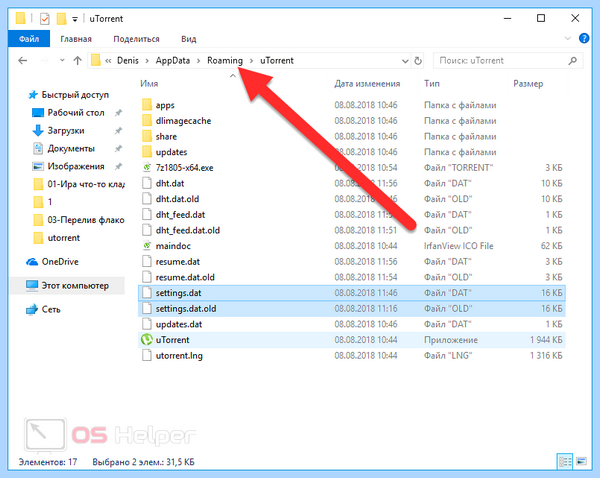Select Этот компьютер in navigation pane
The image size is (600, 478).
[x=75, y=286]
